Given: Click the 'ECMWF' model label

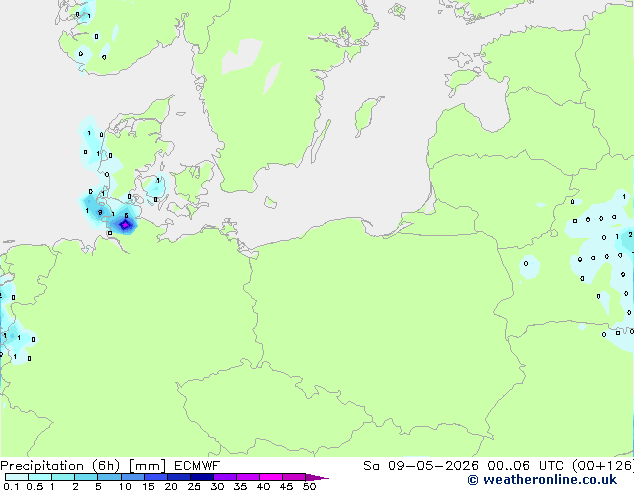Looking at the screenshot, I should [x=197, y=466].
